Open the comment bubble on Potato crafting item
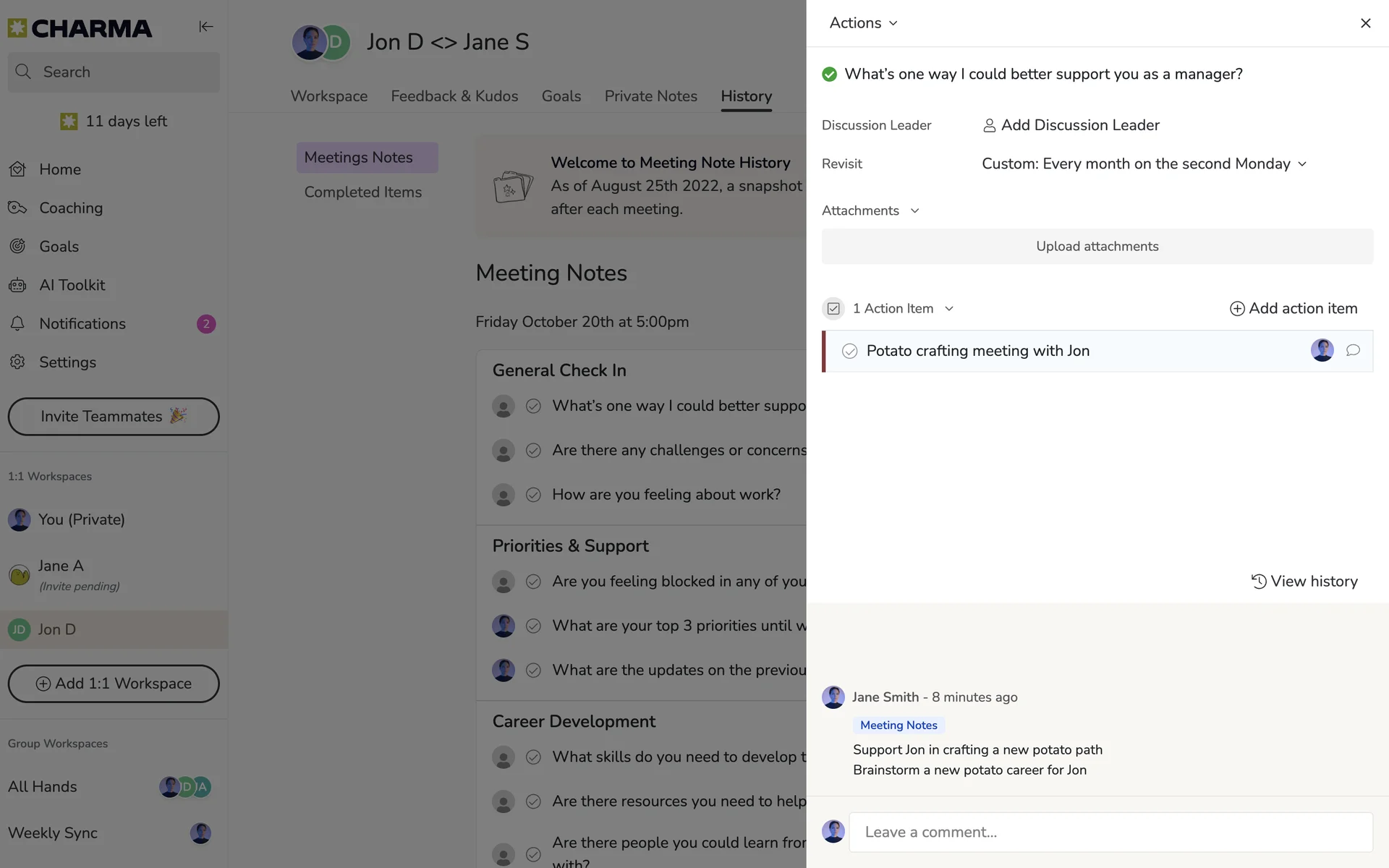This screenshot has width=1389, height=868. pyautogui.click(x=1352, y=351)
